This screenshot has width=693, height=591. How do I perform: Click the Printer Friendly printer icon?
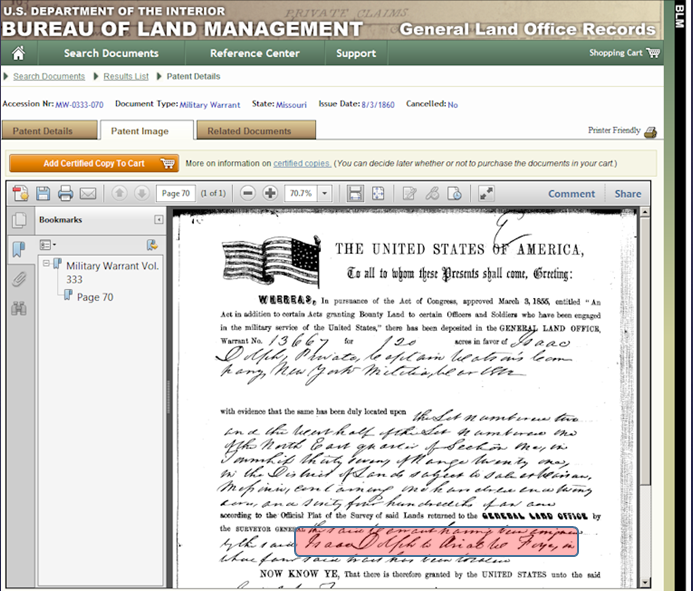pyautogui.click(x=650, y=132)
